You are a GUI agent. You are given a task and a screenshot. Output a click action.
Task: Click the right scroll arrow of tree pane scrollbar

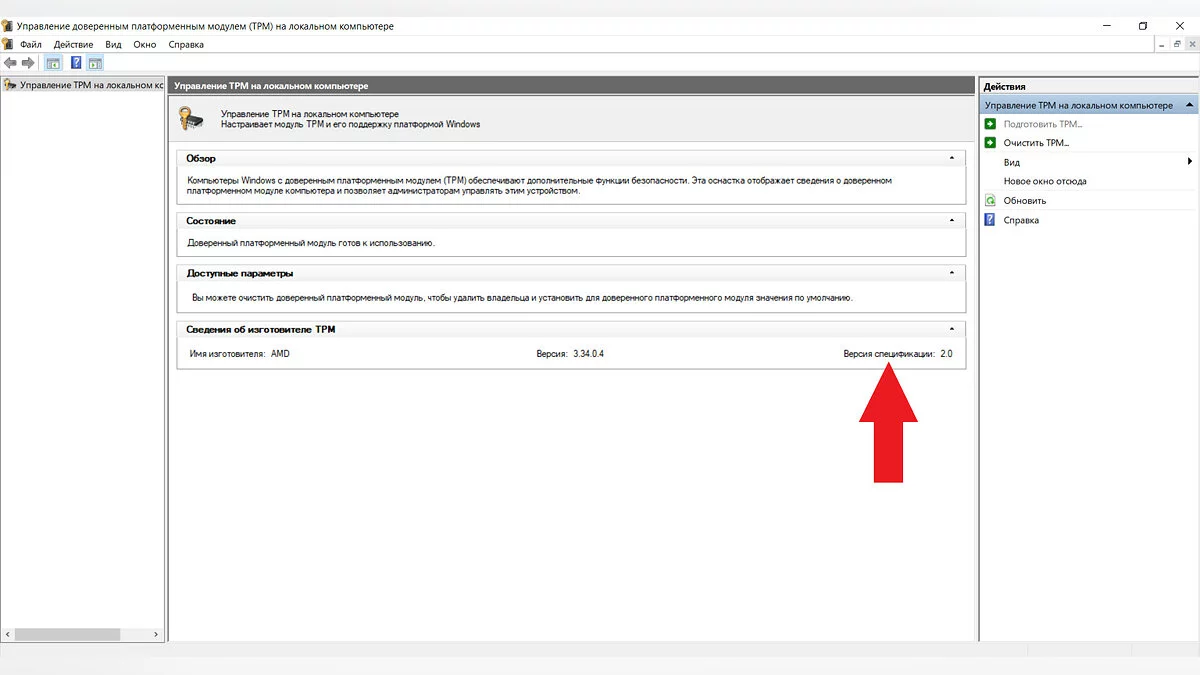tap(155, 634)
